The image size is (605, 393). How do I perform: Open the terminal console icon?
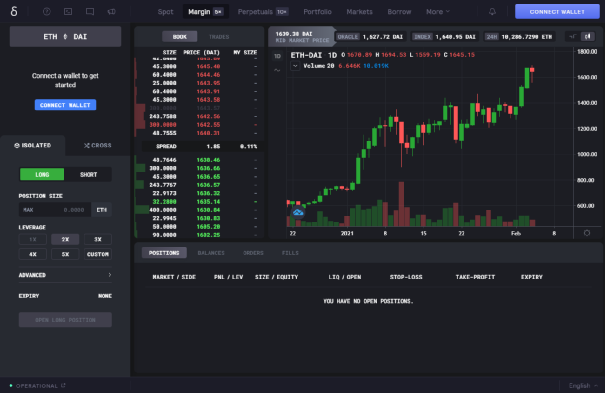coord(68,12)
